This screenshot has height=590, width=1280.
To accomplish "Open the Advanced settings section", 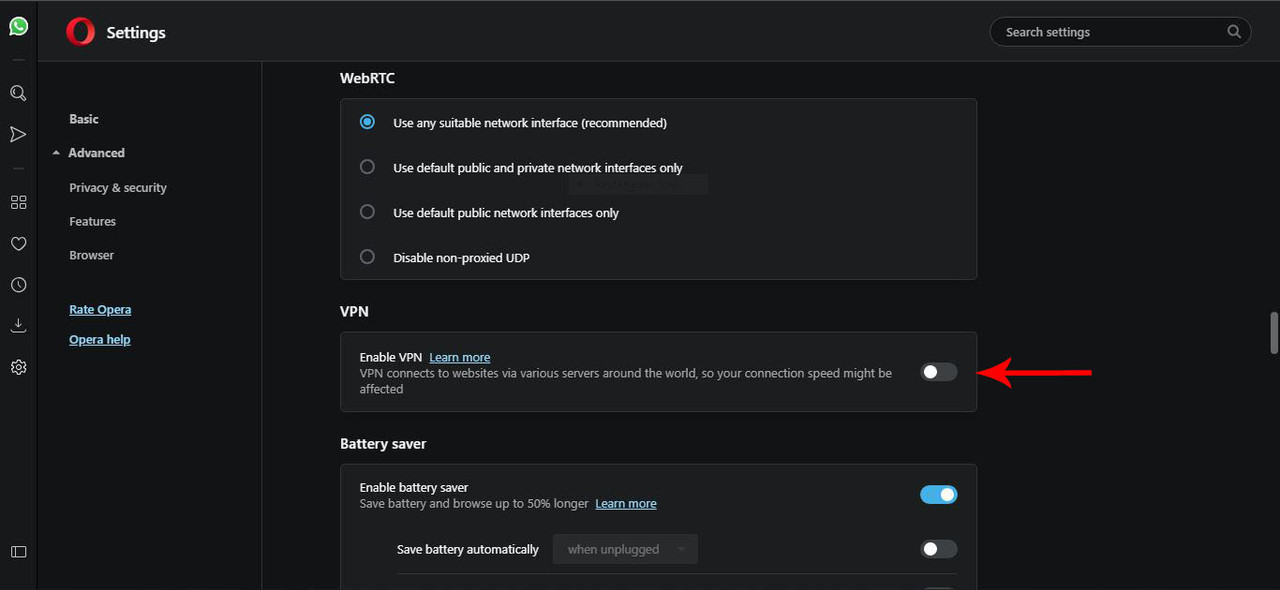I will click(x=96, y=153).
